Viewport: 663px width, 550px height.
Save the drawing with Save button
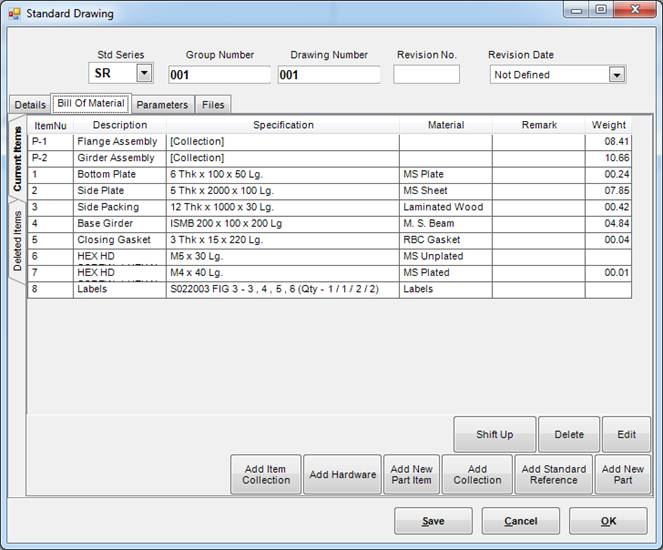click(433, 521)
